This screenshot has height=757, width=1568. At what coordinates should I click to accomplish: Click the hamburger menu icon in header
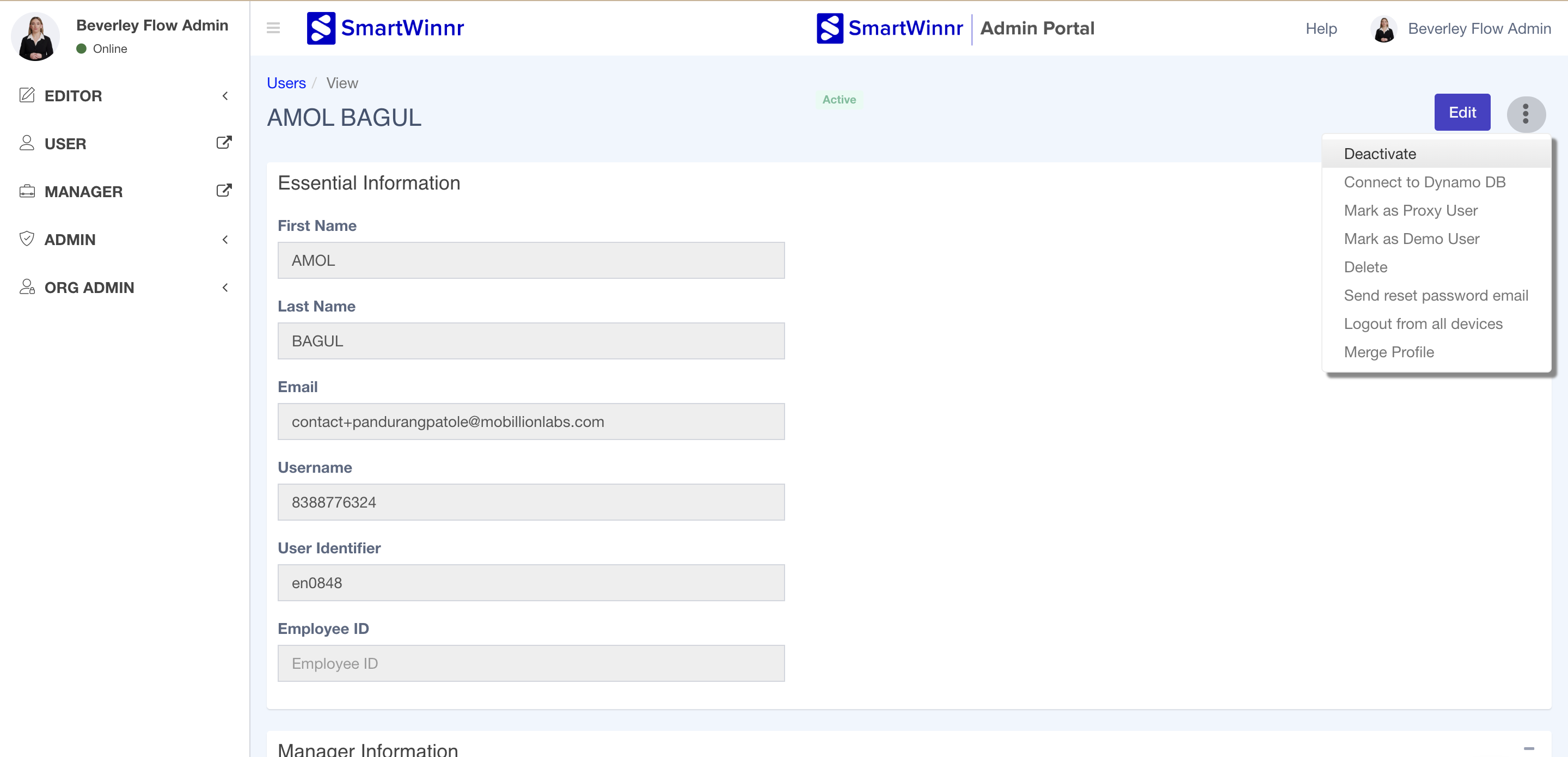click(x=273, y=28)
